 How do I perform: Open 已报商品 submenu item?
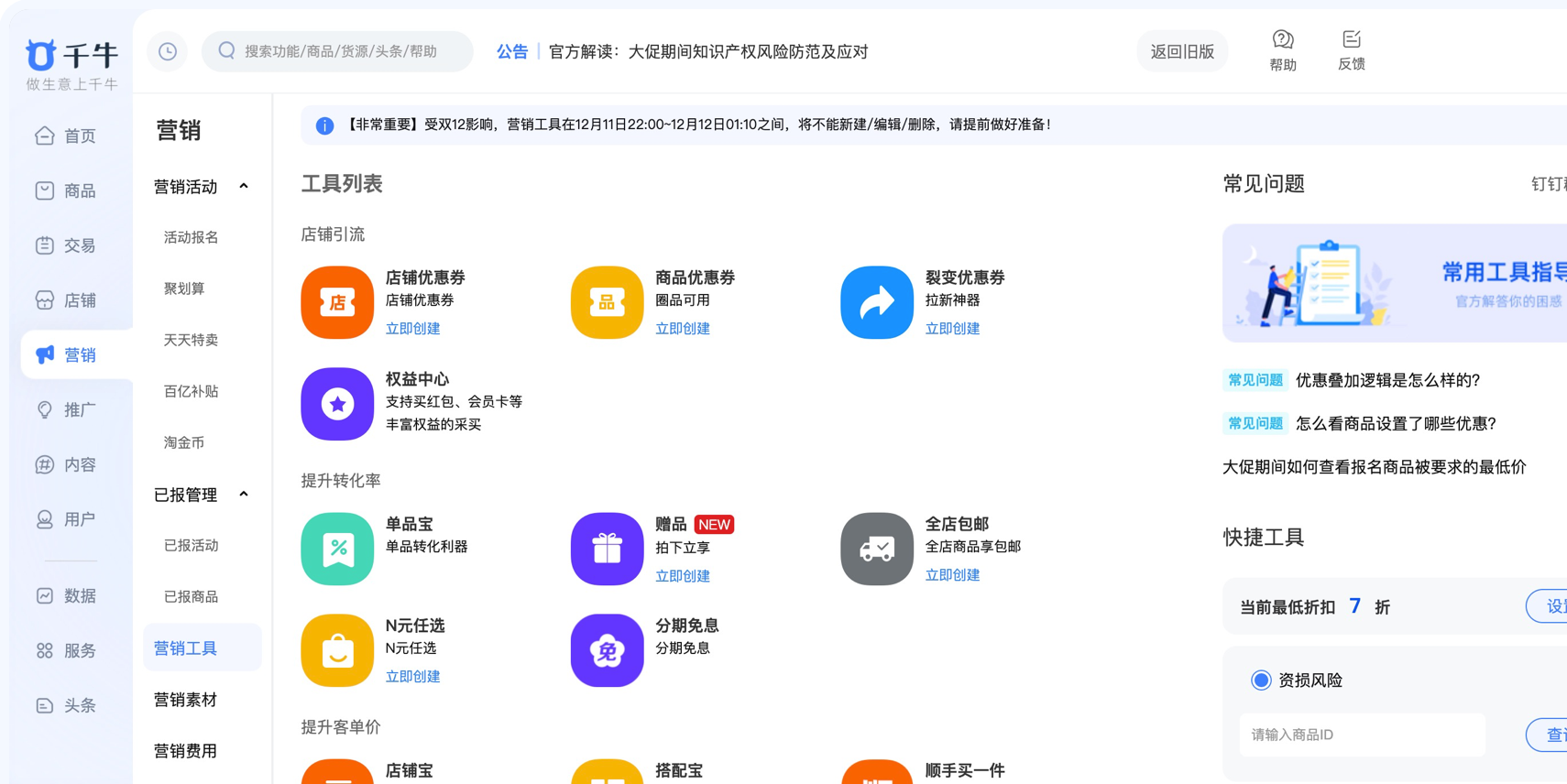point(191,596)
